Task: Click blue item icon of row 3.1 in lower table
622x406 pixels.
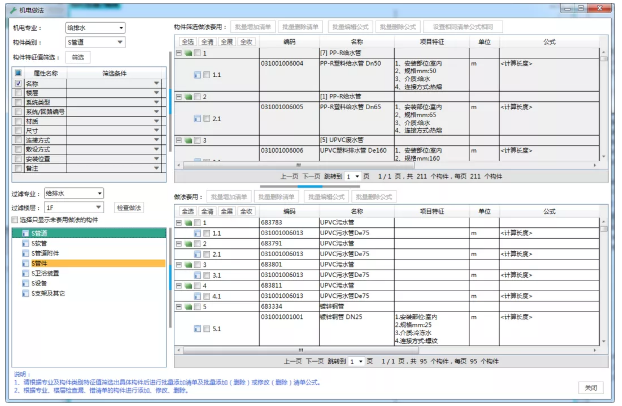Action: coord(197,275)
